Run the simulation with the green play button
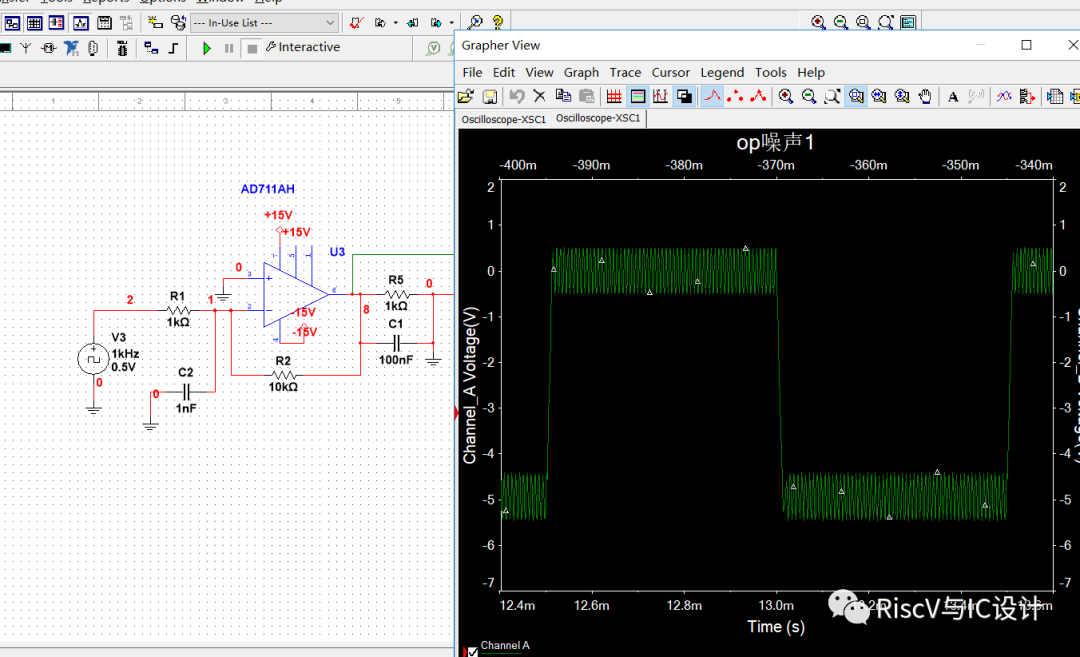 click(x=207, y=48)
